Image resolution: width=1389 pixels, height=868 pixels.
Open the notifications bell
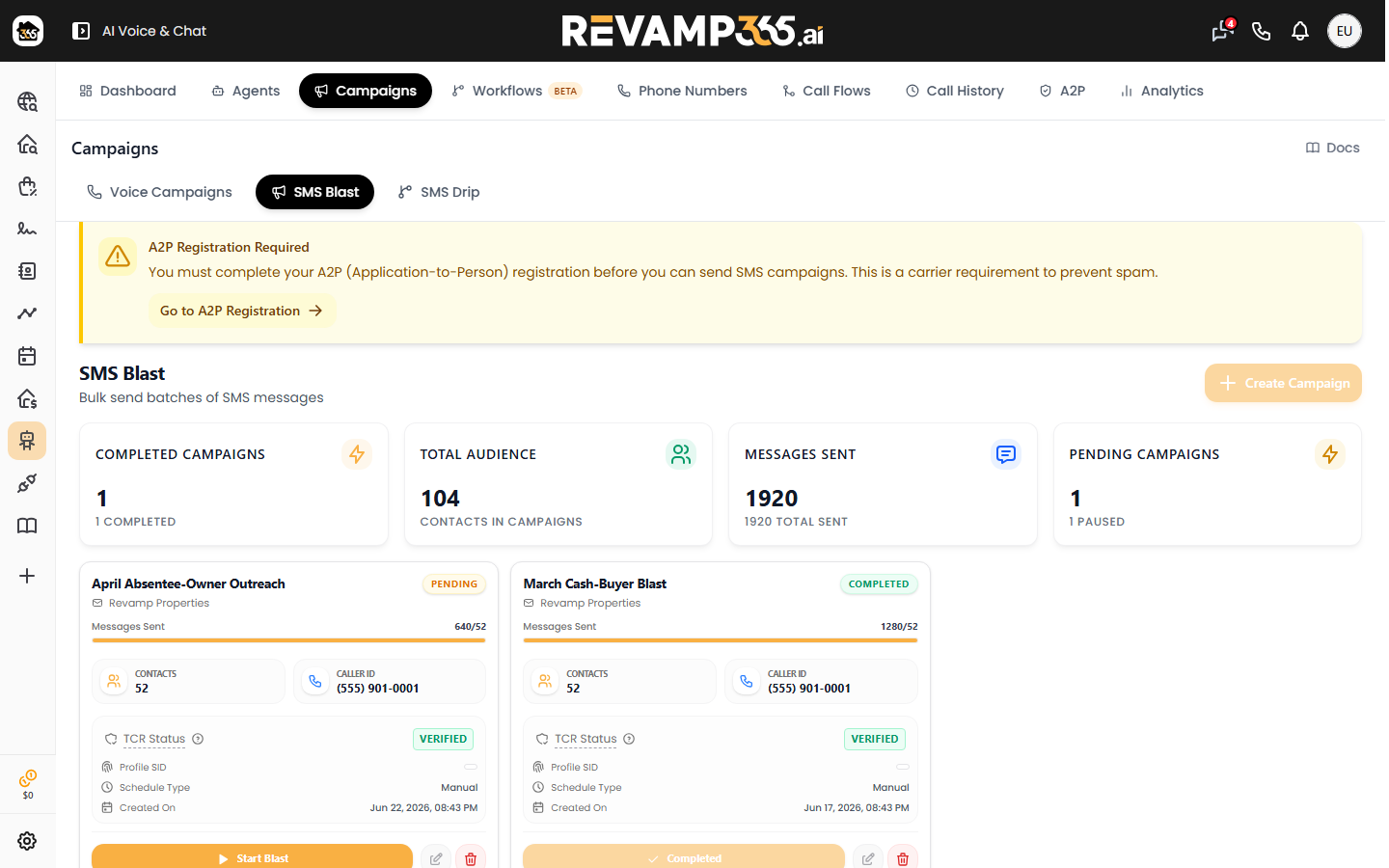click(x=1300, y=31)
